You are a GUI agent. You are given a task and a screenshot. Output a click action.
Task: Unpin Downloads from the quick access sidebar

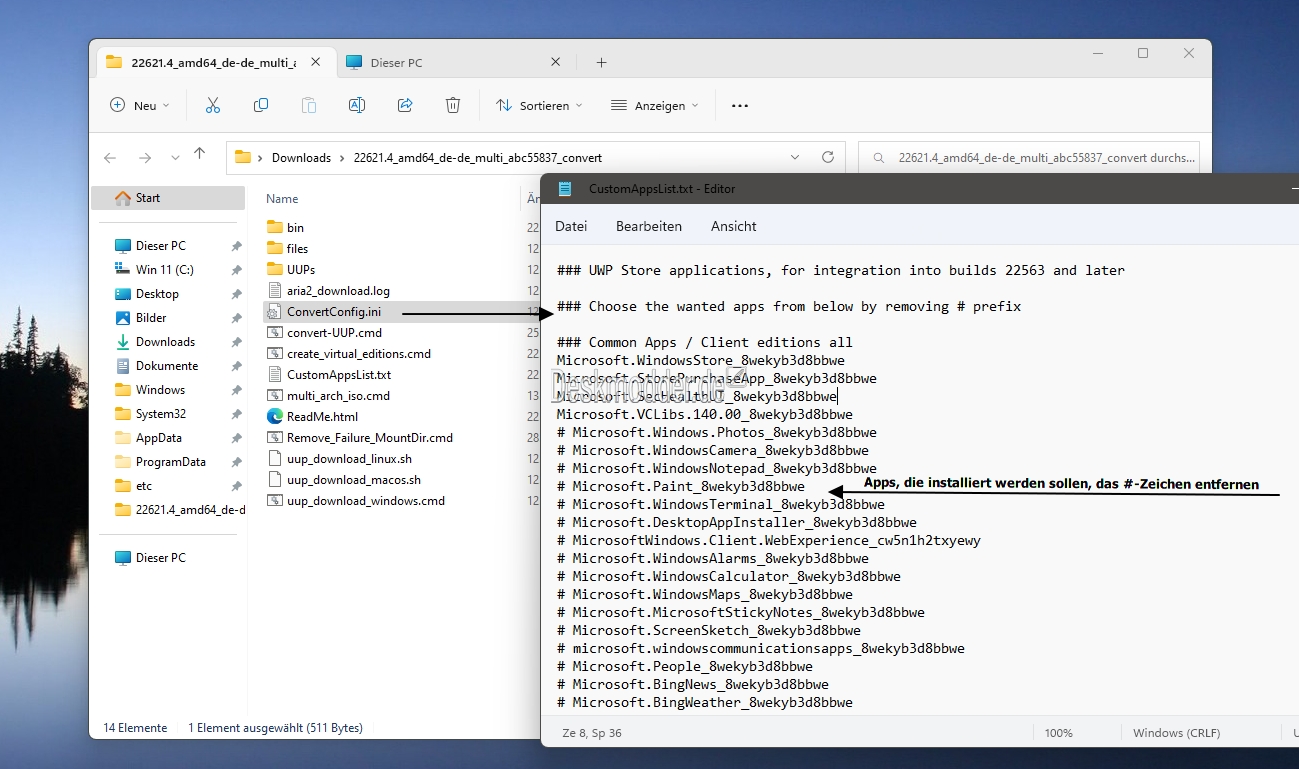tap(236, 342)
